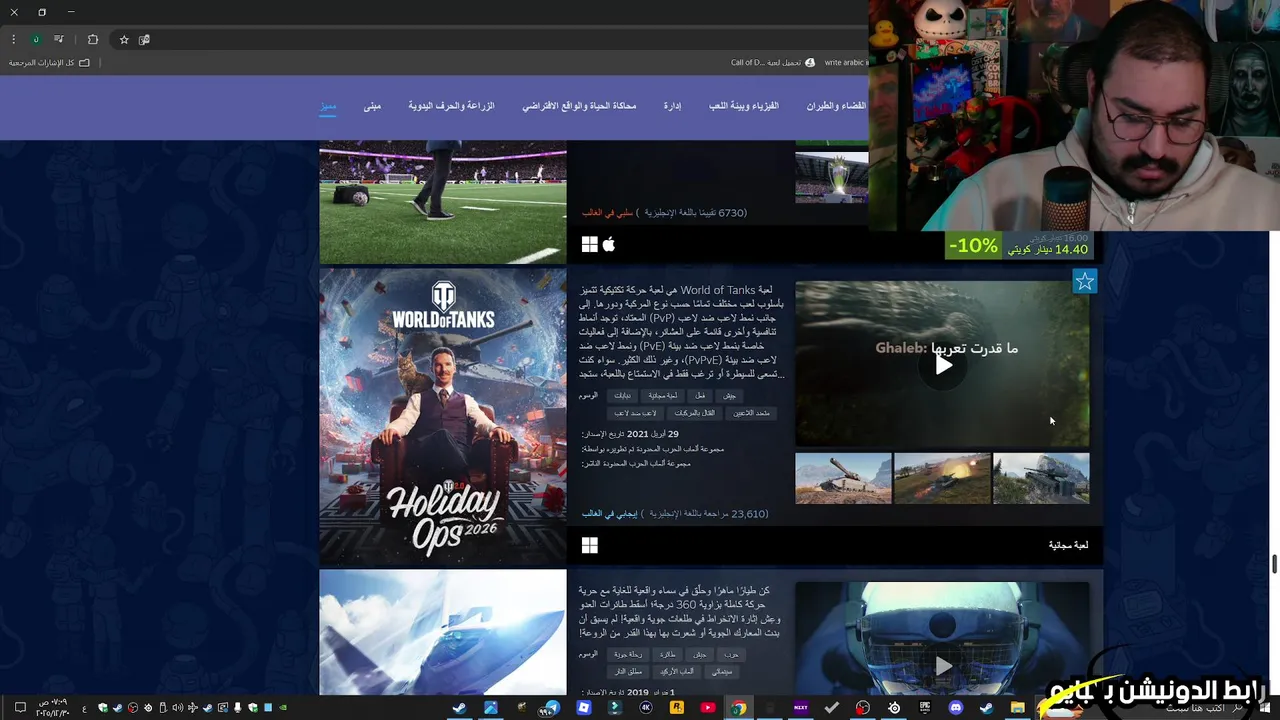1280x720 pixels.
Task: Open the Epic Games Launcher taskbar icon
Action: tap(925, 707)
